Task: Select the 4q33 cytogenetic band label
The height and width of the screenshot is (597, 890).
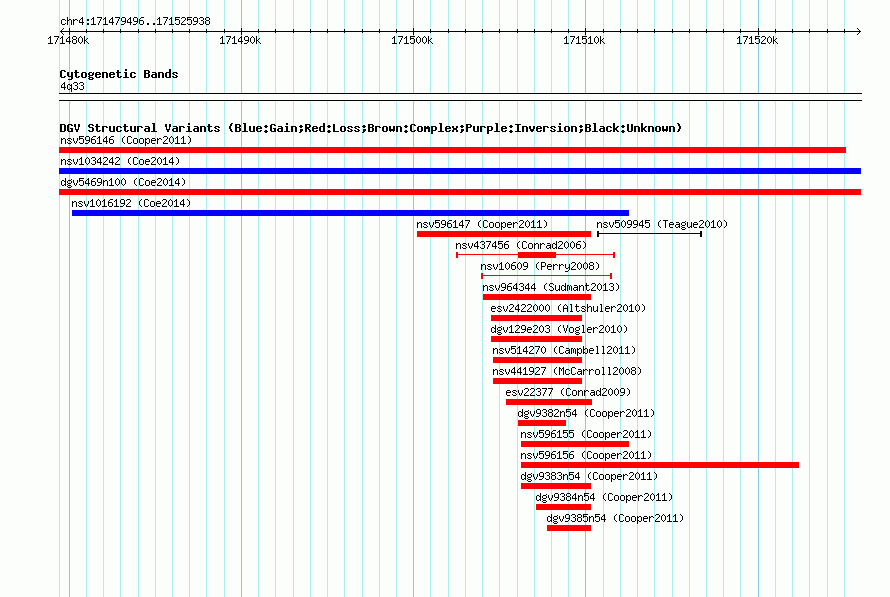Action: click(x=72, y=86)
